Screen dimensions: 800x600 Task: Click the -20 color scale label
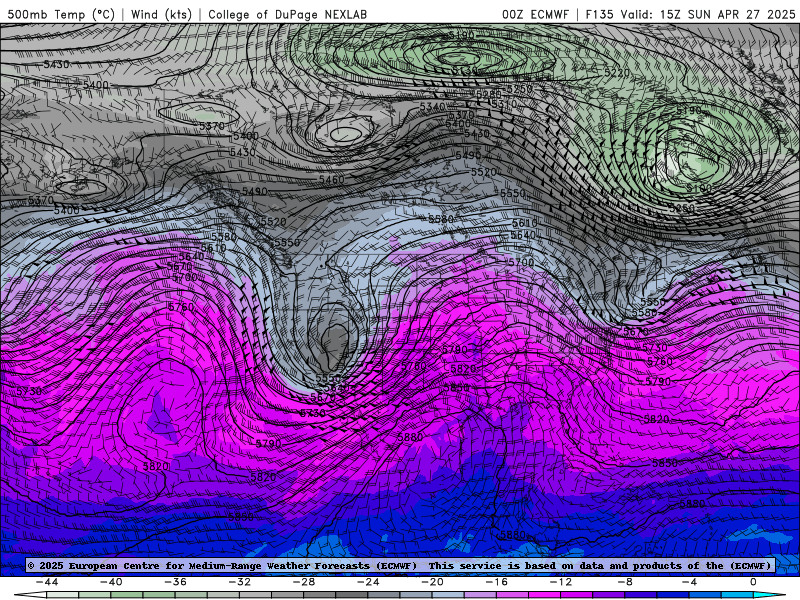pyautogui.click(x=433, y=582)
